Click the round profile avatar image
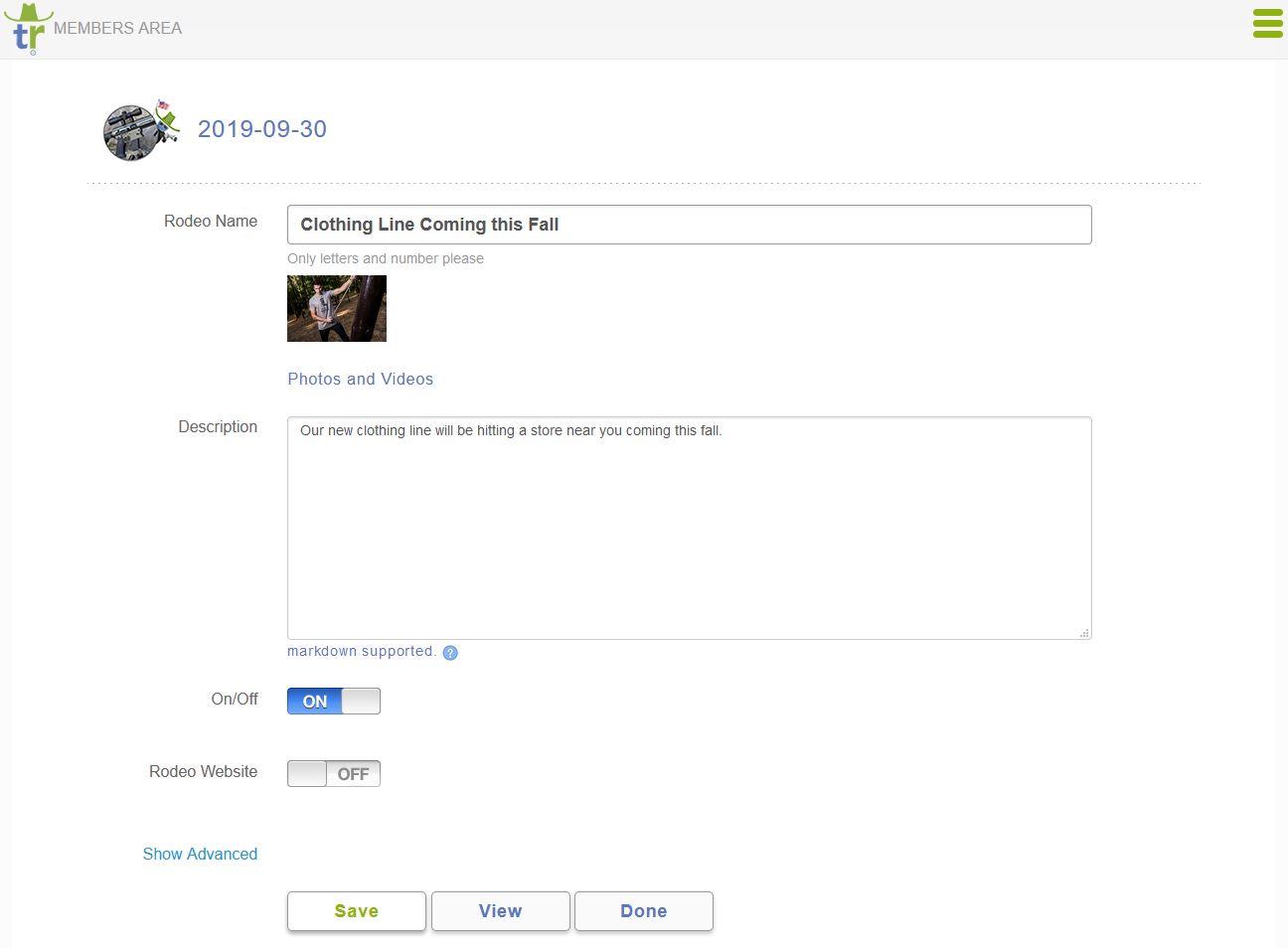Screen dimensions: 1288x948 coord(130,132)
